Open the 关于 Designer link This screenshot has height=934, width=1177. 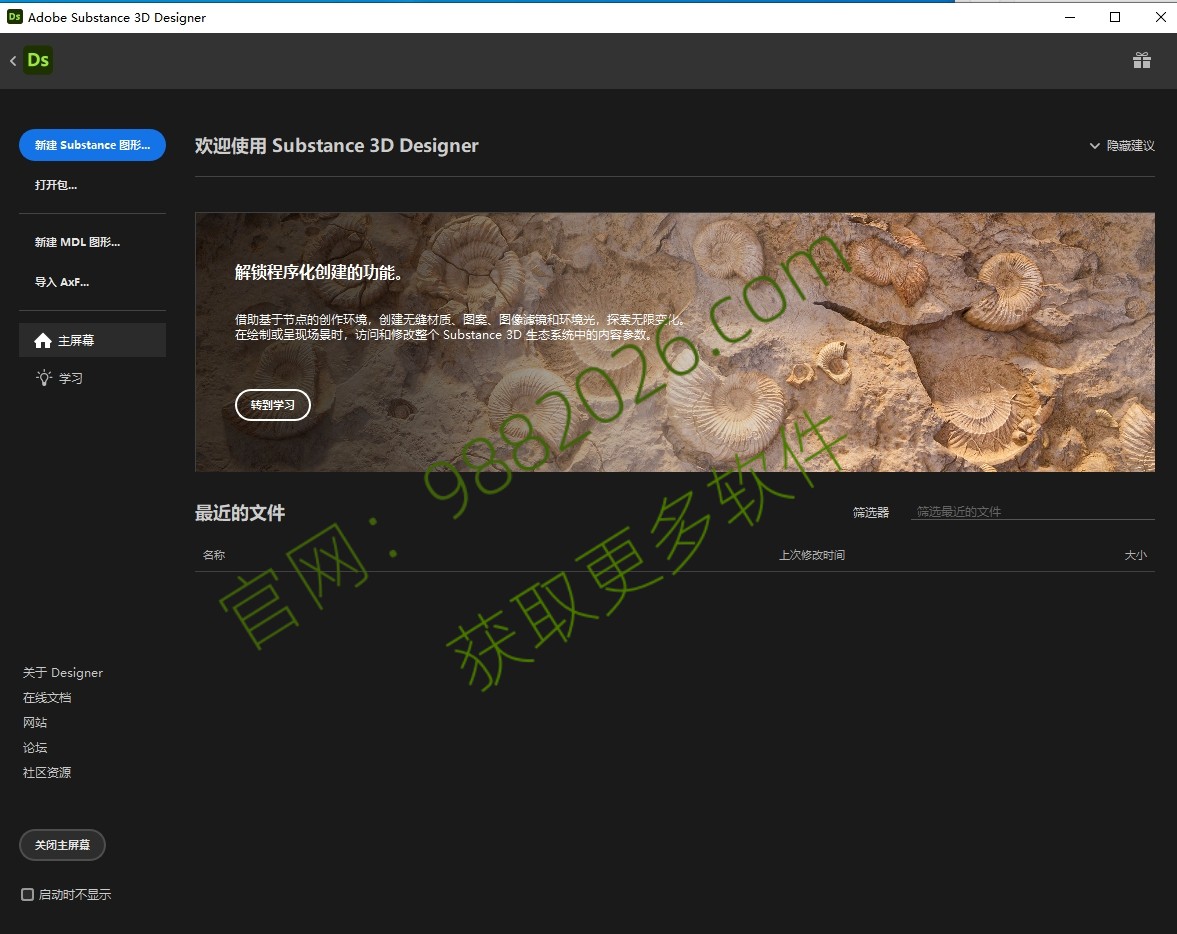pyautogui.click(x=63, y=673)
